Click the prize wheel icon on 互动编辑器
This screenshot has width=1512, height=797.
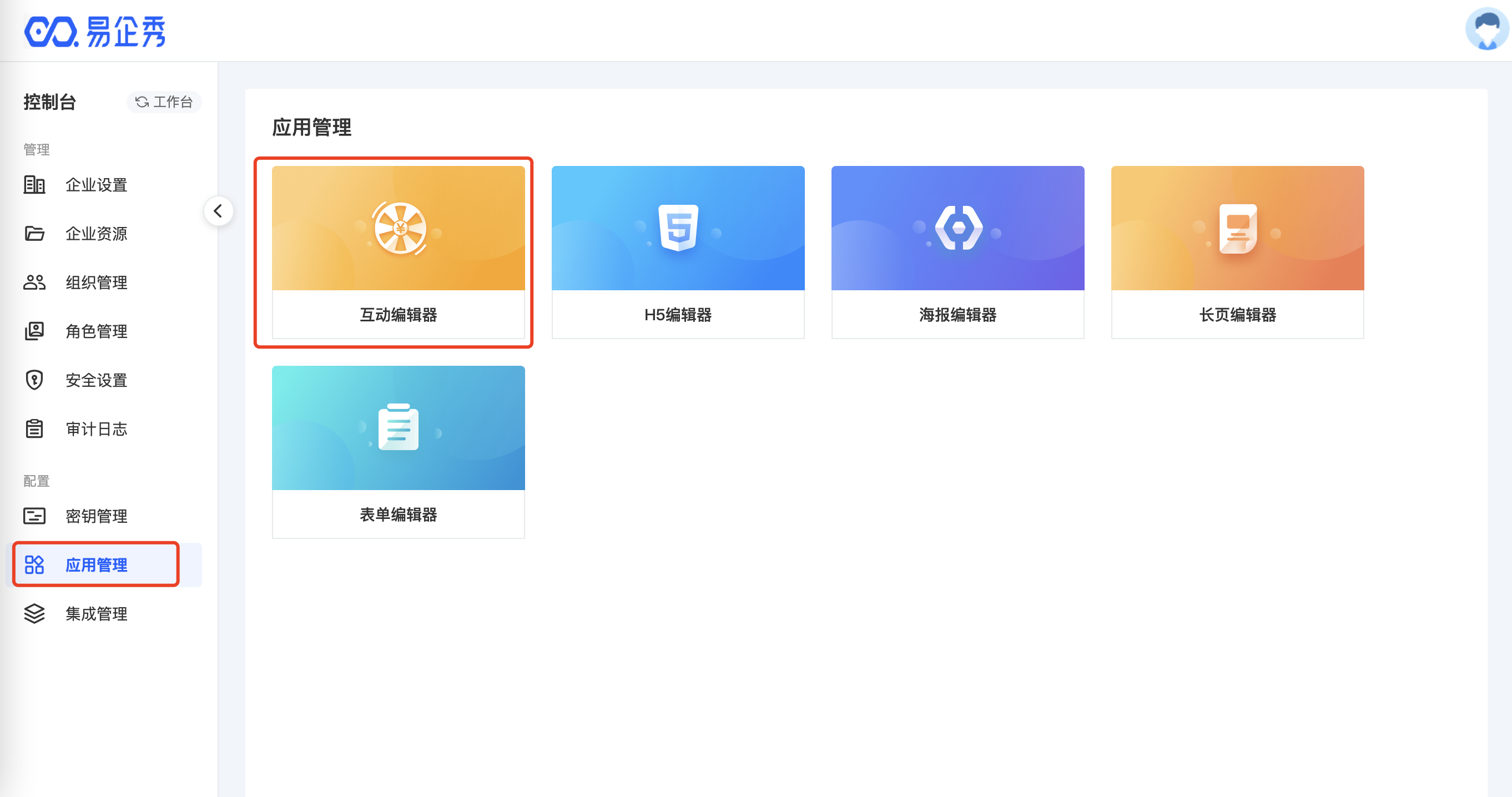click(400, 228)
